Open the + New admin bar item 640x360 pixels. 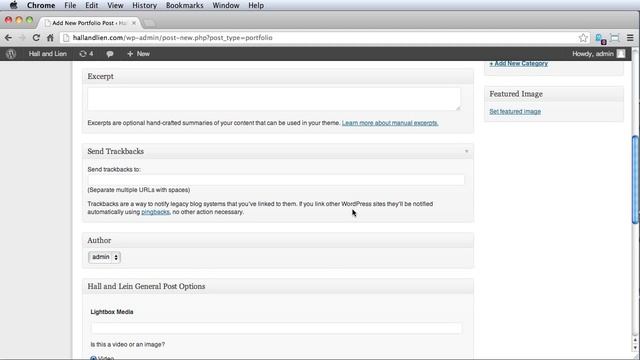tap(138, 54)
